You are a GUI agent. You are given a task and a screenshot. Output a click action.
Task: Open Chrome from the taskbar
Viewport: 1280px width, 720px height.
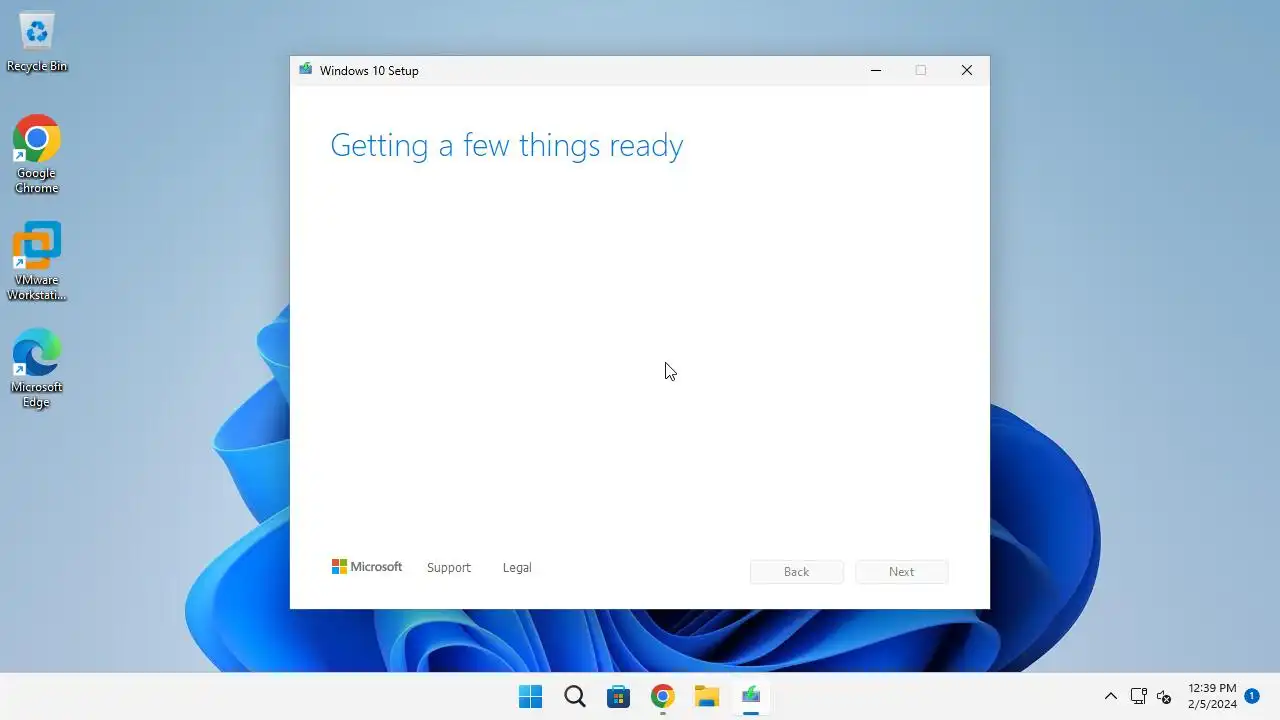tap(663, 696)
